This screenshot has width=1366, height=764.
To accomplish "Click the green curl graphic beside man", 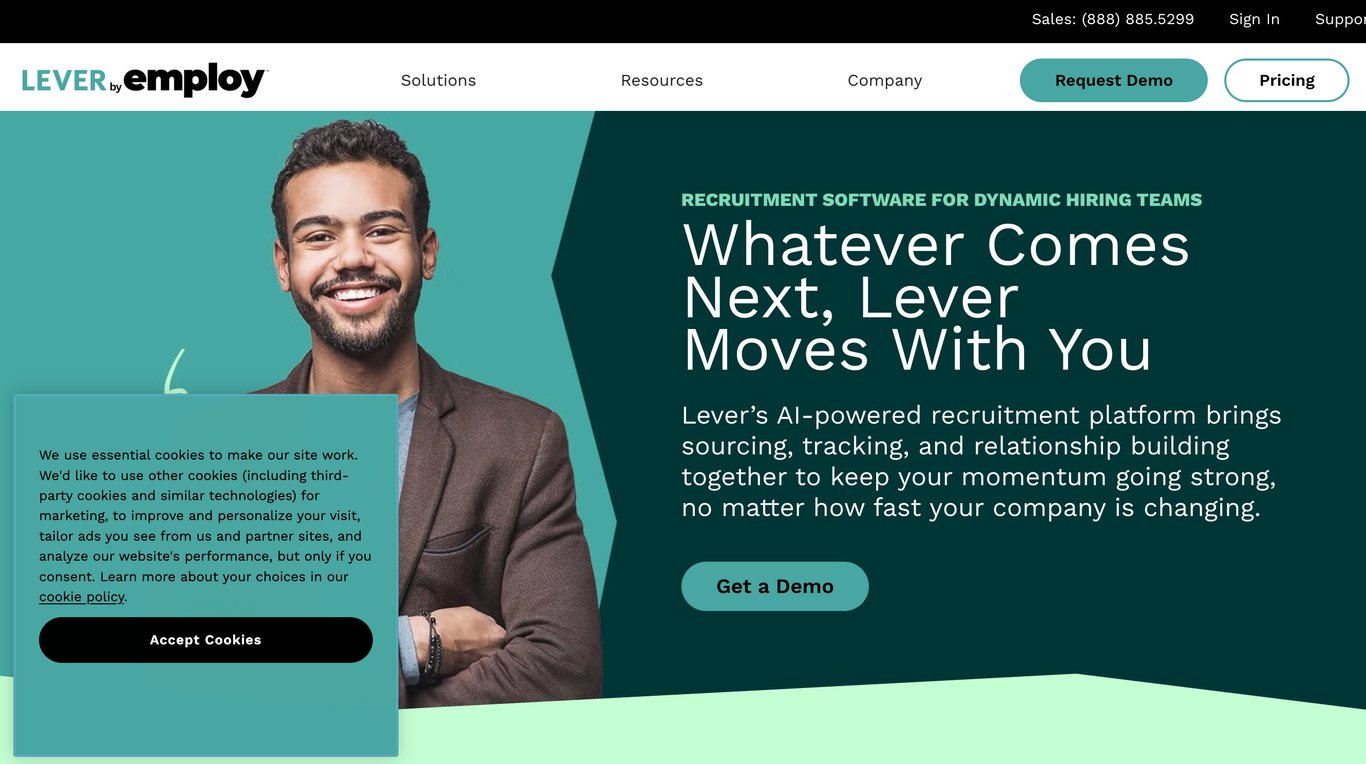I will pos(175,370).
